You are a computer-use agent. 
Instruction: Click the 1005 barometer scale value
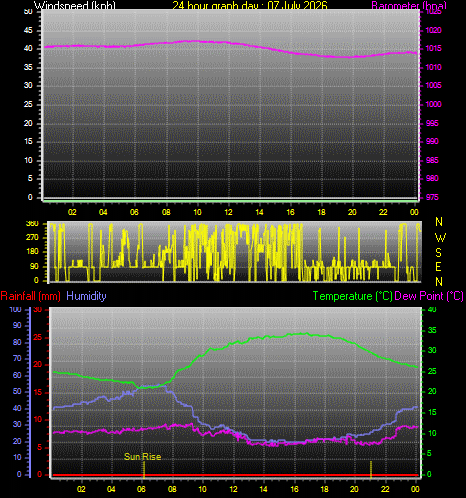433,85
